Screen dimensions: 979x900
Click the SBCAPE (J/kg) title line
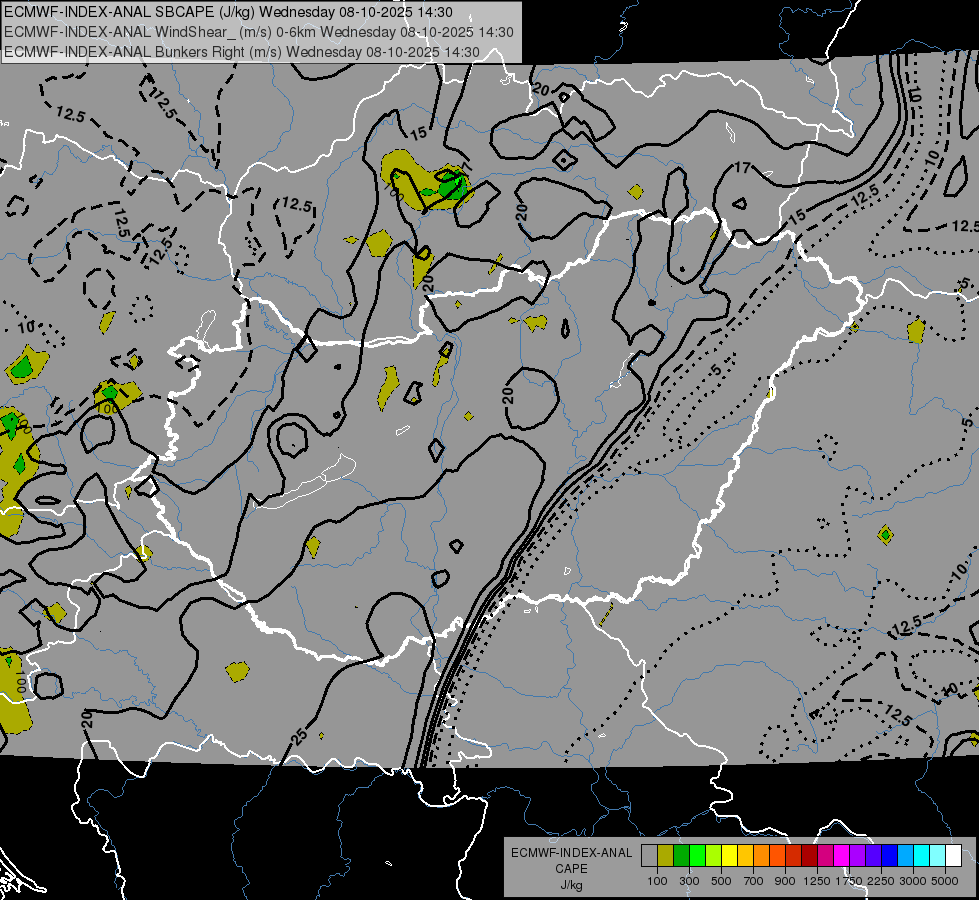(229, 12)
